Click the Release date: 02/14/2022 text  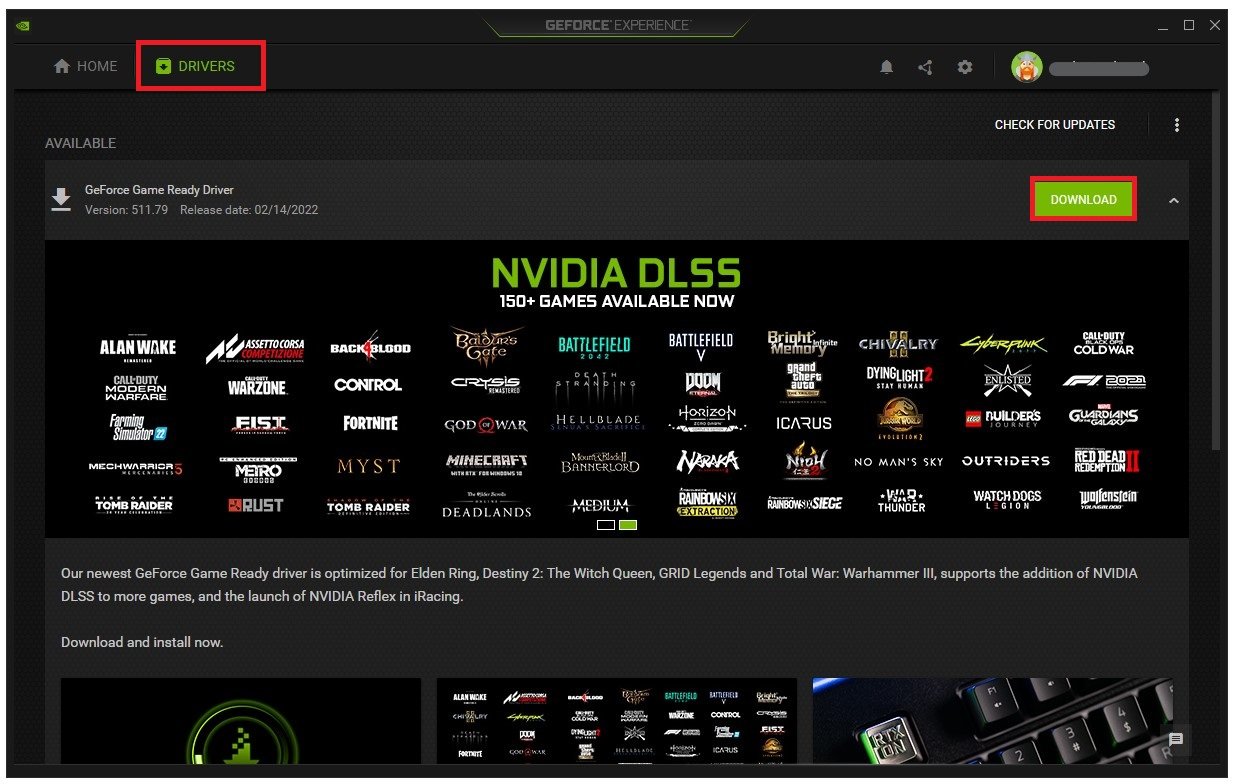tap(249, 210)
